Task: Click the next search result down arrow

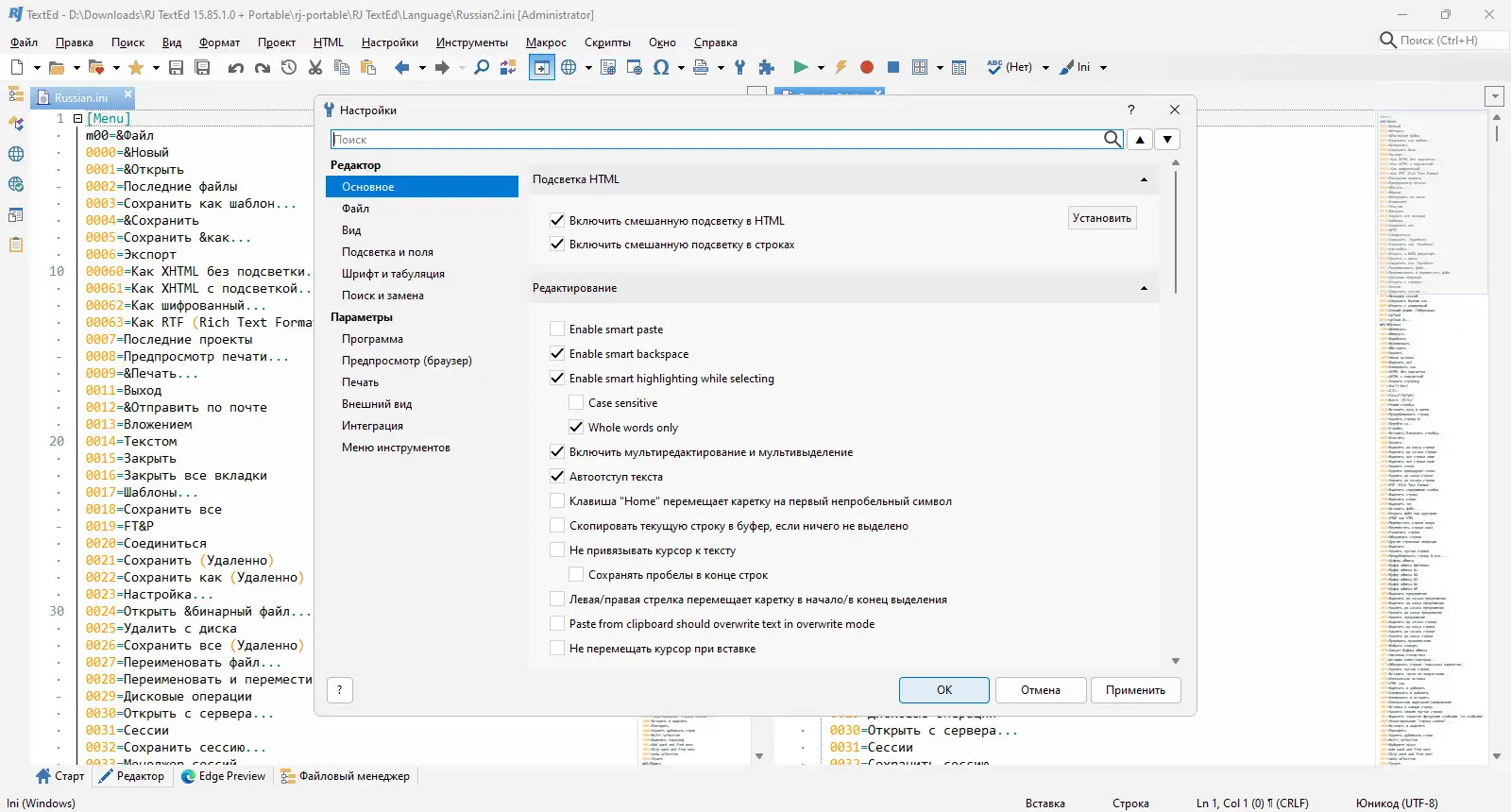Action: (x=1168, y=140)
